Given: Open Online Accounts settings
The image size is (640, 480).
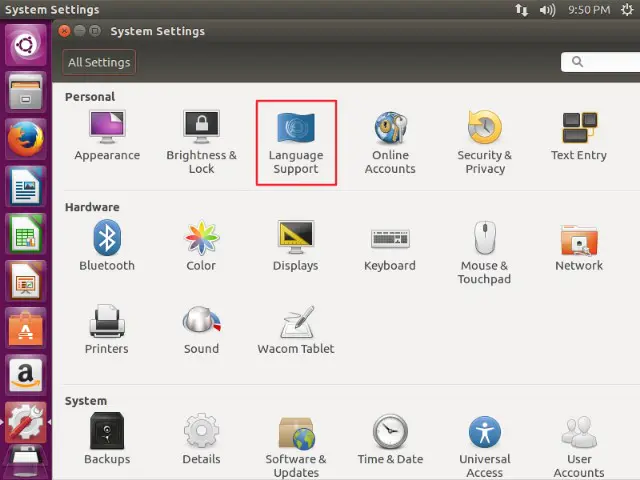Looking at the screenshot, I should point(390,142).
